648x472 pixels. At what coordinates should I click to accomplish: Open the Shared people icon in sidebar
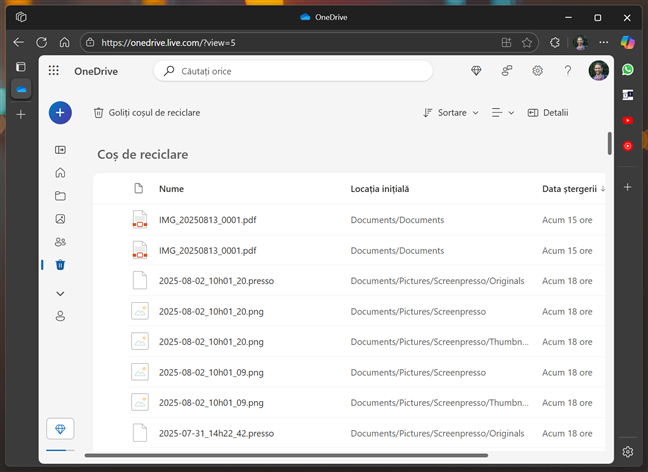click(60, 242)
